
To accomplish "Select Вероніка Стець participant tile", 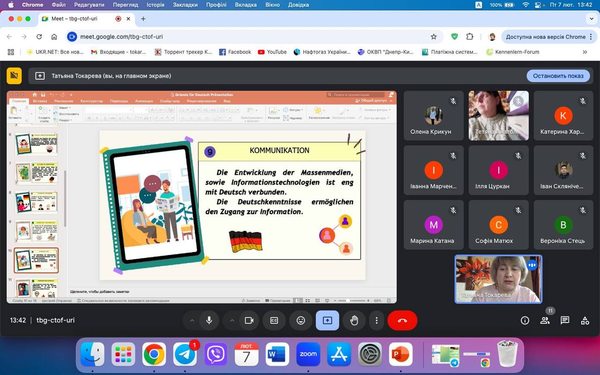I will click(563, 225).
